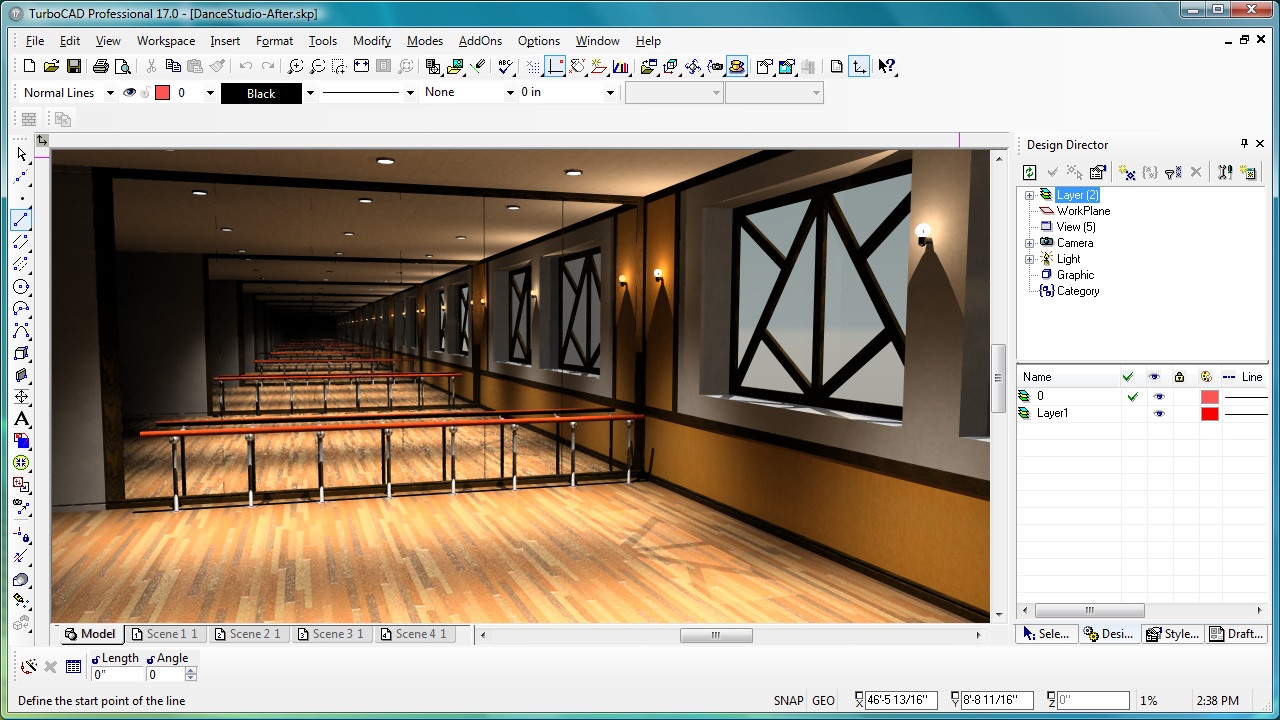This screenshot has width=1280, height=720.
Task: Open the Normal Lines style dropdown
Action: pos(110,93)
